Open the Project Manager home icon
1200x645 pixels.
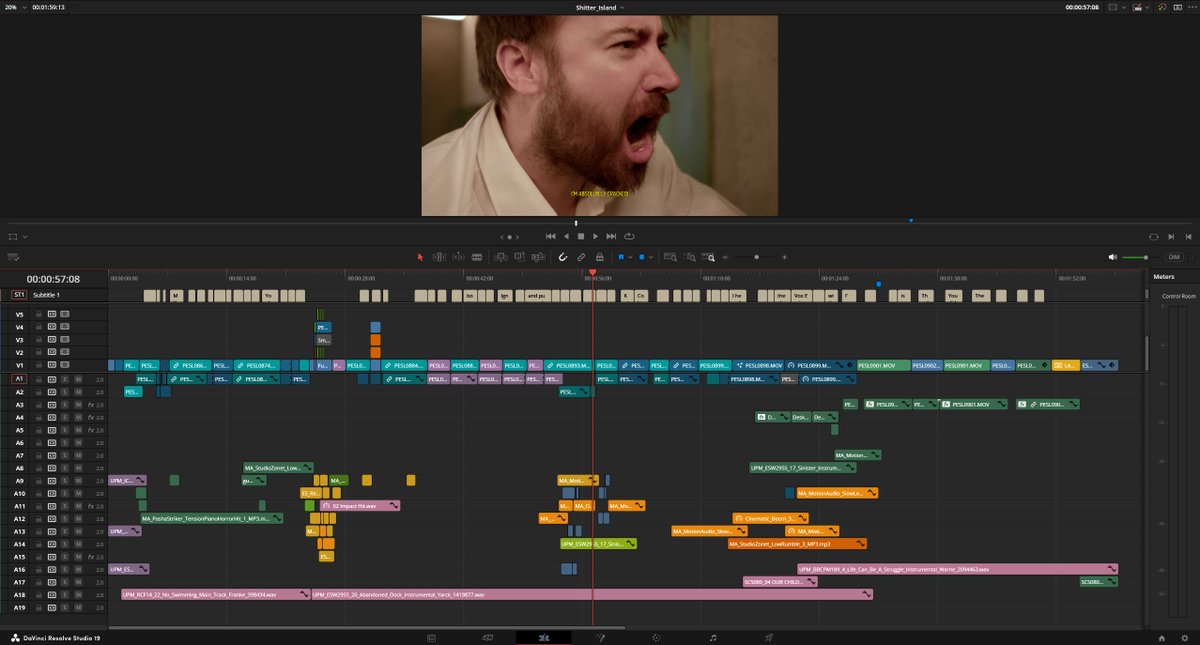coord(1161,637)
